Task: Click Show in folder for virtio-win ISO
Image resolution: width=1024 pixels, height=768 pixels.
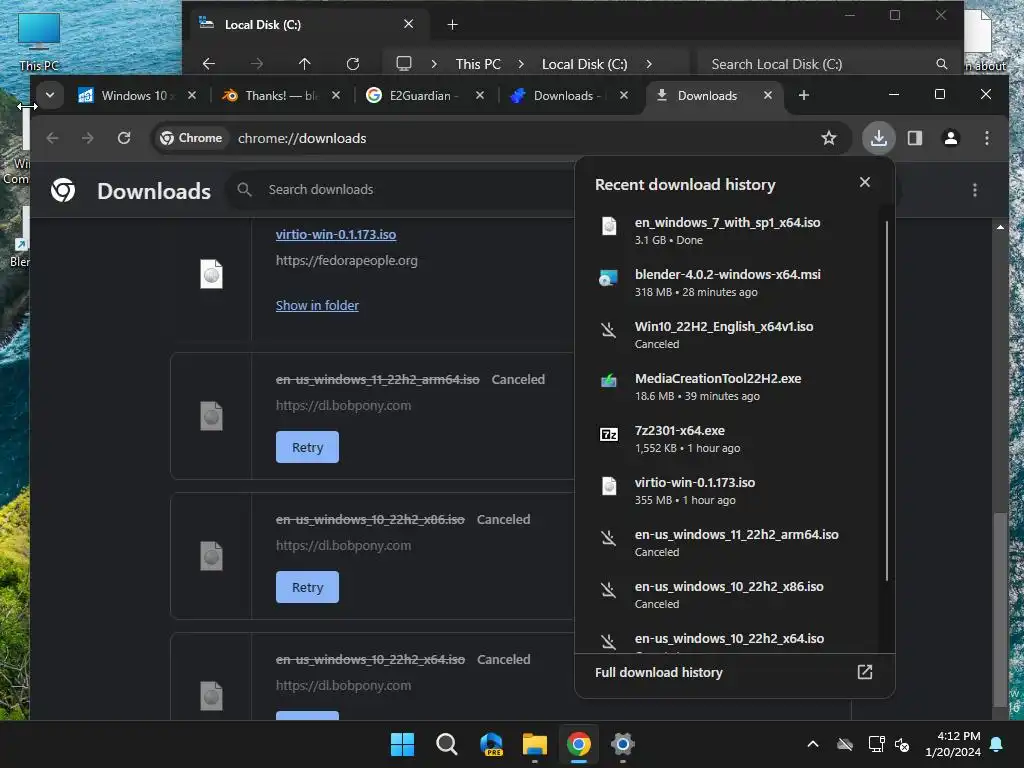Action: pos(317,305)
